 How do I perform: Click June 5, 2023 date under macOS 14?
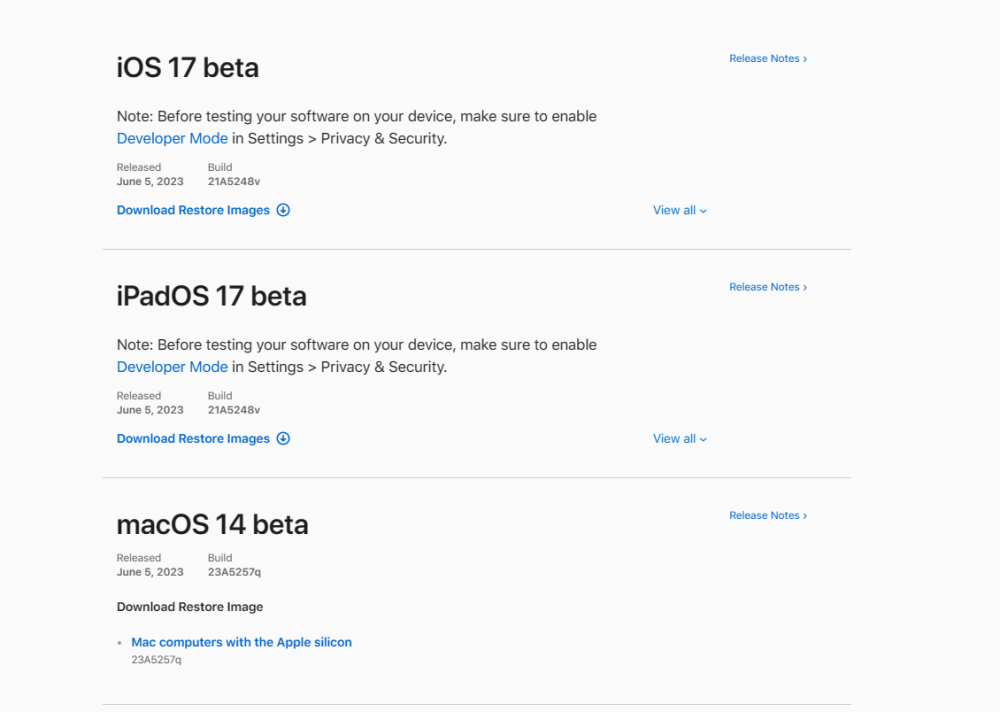(150, 572)
